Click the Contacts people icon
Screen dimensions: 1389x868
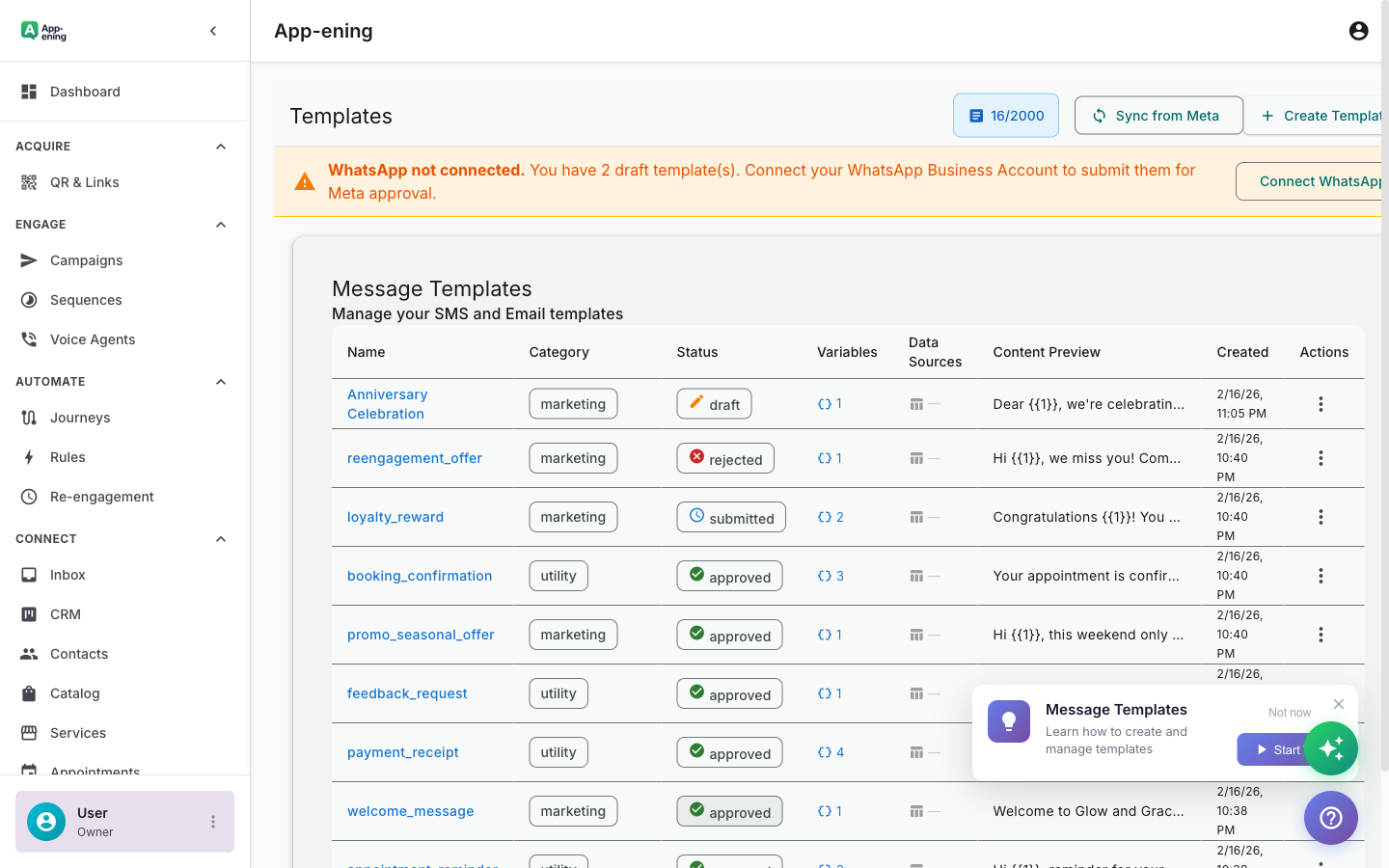(x=28, y=653)
